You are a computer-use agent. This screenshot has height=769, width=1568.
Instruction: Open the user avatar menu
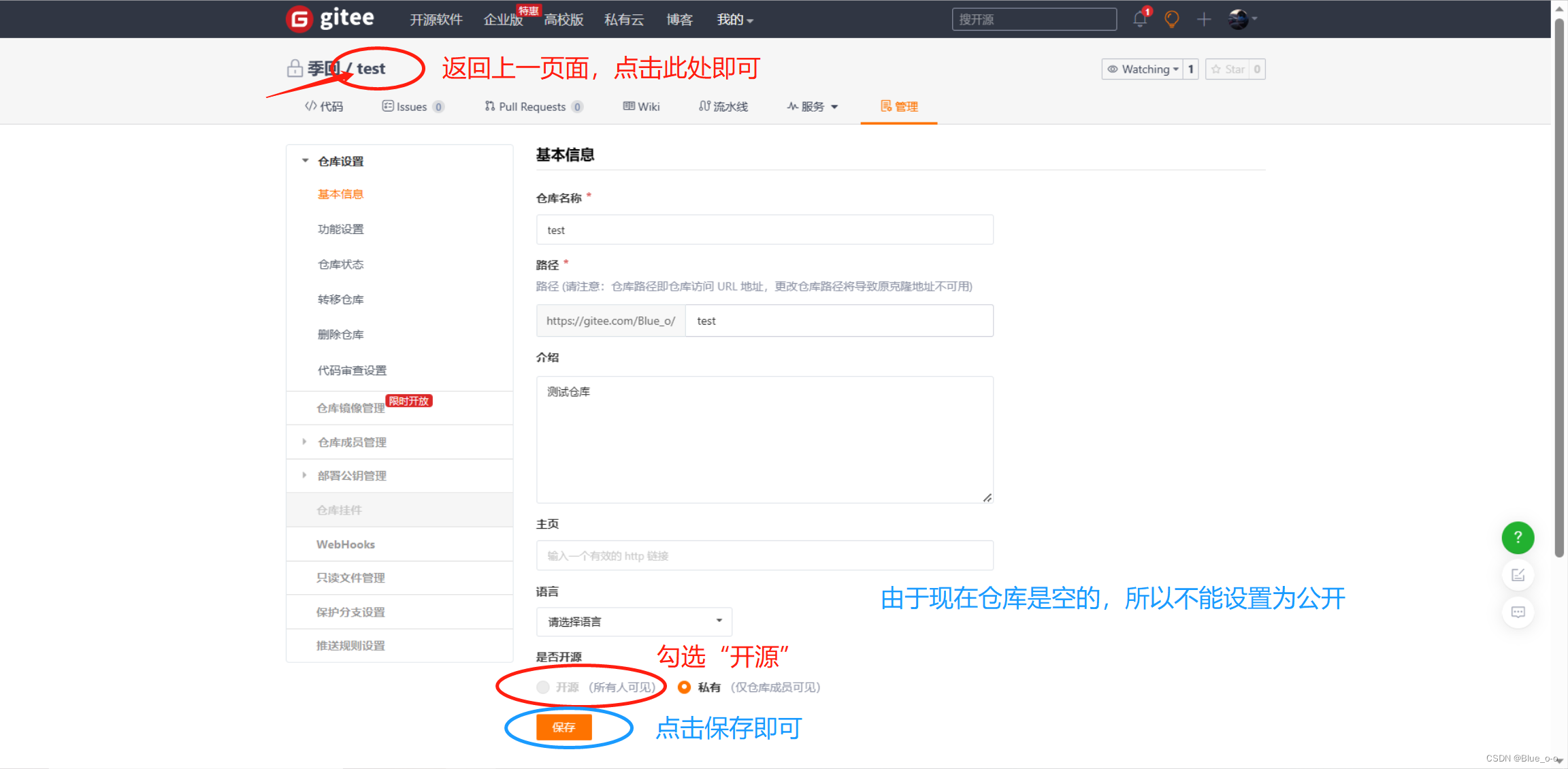1239,18
